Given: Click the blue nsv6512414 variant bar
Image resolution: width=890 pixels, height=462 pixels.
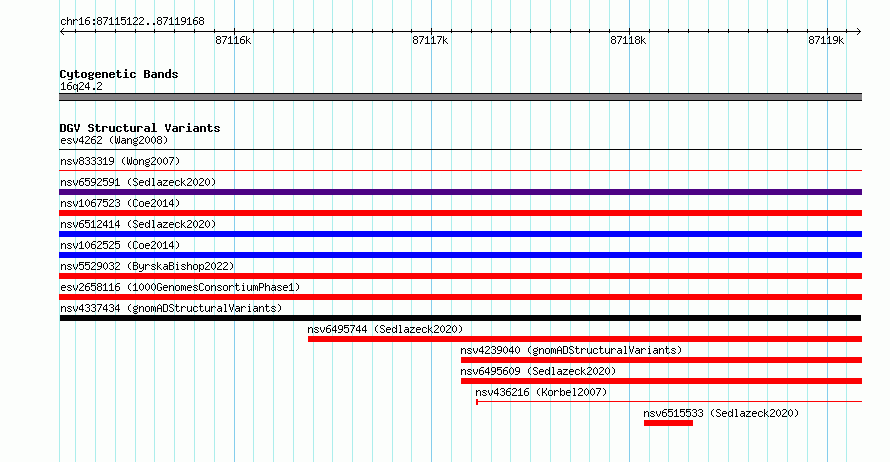Looking at the screenshot, I should tap(460, 234).
